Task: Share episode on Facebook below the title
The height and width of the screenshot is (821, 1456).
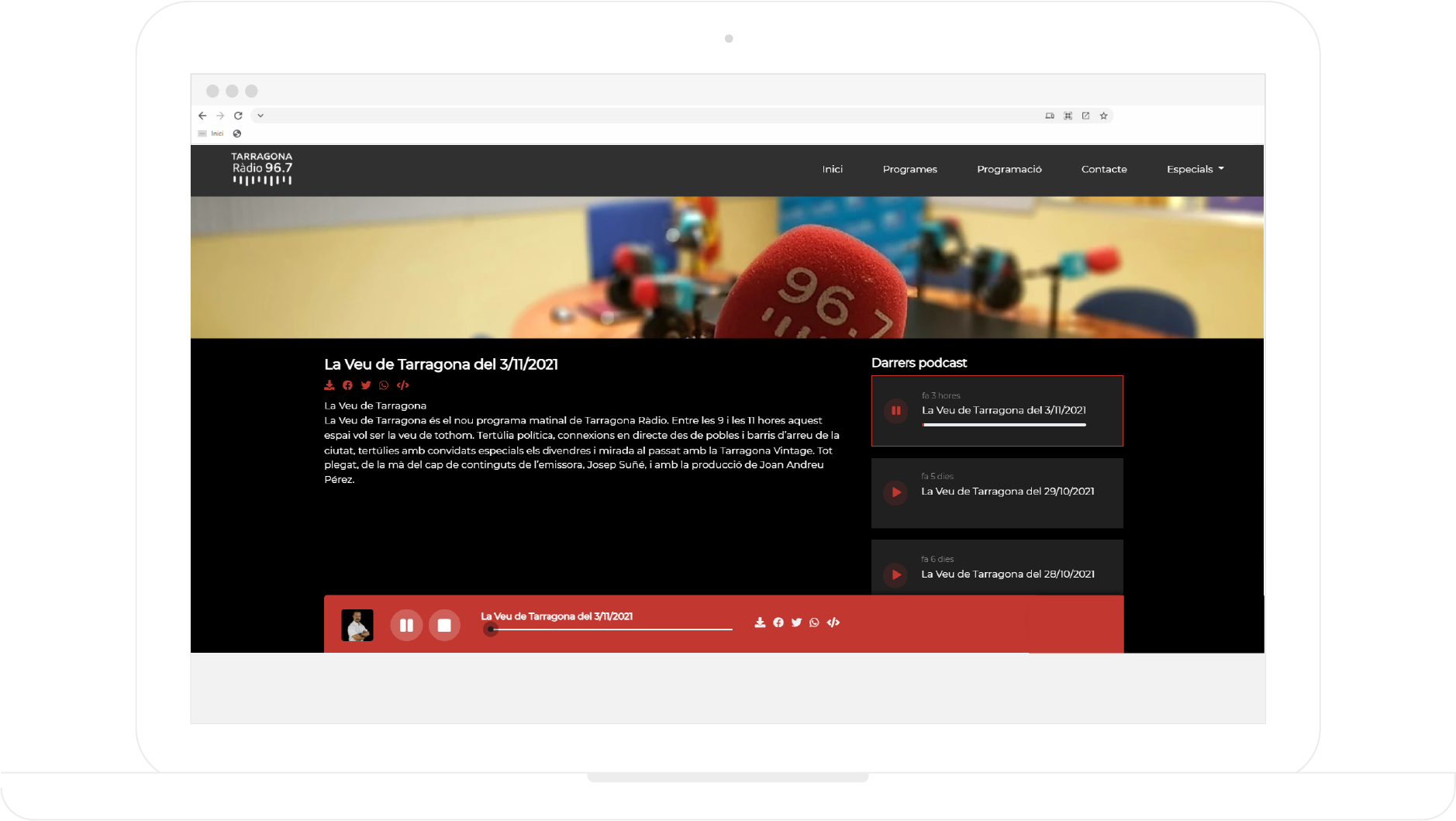Action: (347, 385)
